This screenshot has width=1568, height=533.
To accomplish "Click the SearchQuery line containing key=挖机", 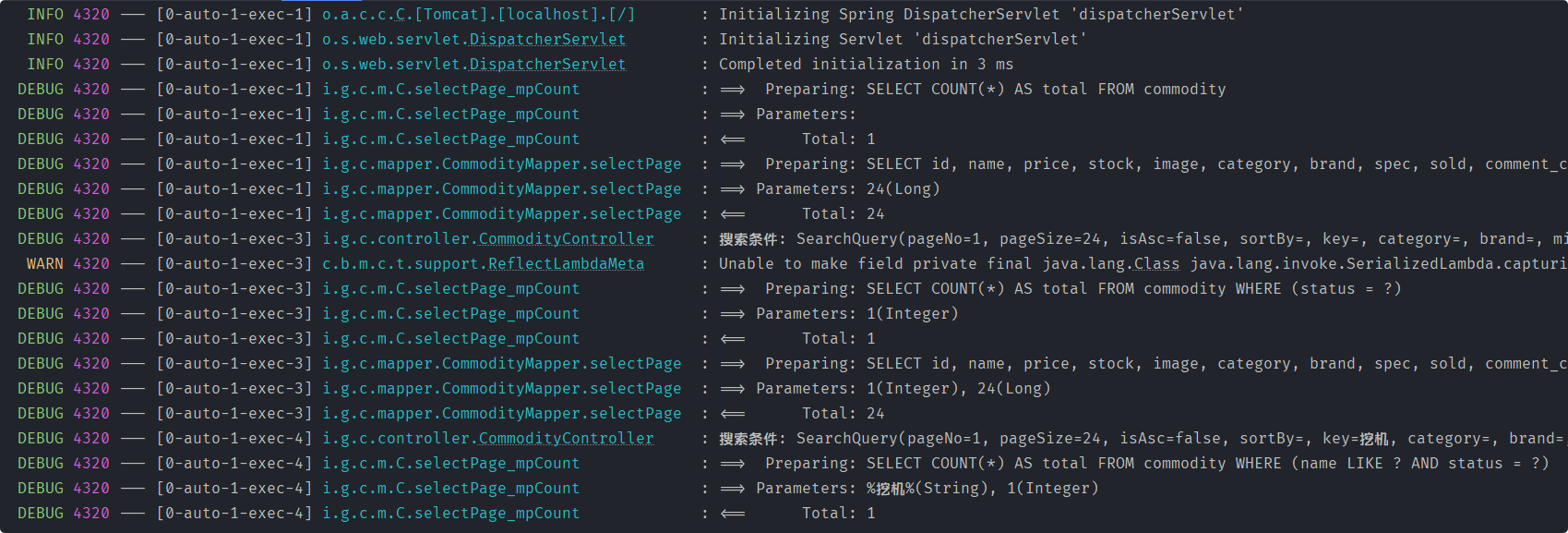I will tap(1143, 439).
